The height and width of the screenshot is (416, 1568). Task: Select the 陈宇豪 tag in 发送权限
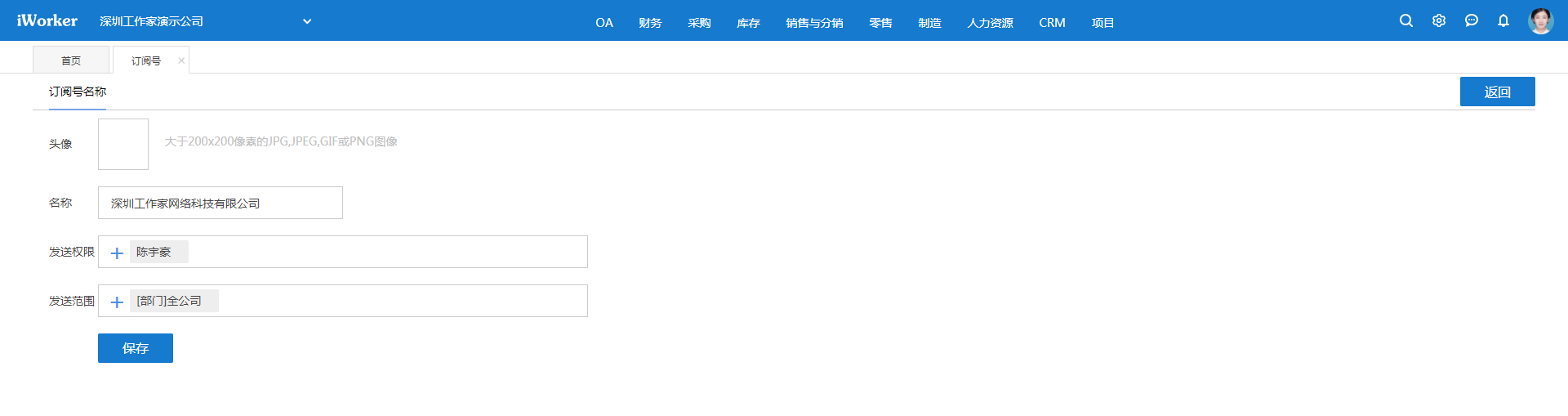[x=158, y=252]
